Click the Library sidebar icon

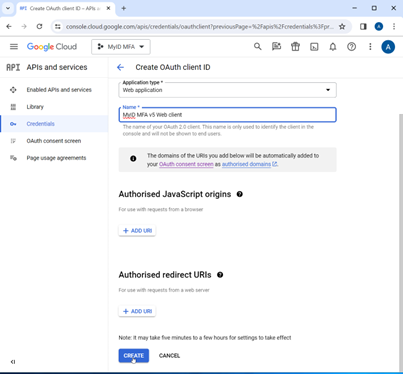click(x=13, y=107)
